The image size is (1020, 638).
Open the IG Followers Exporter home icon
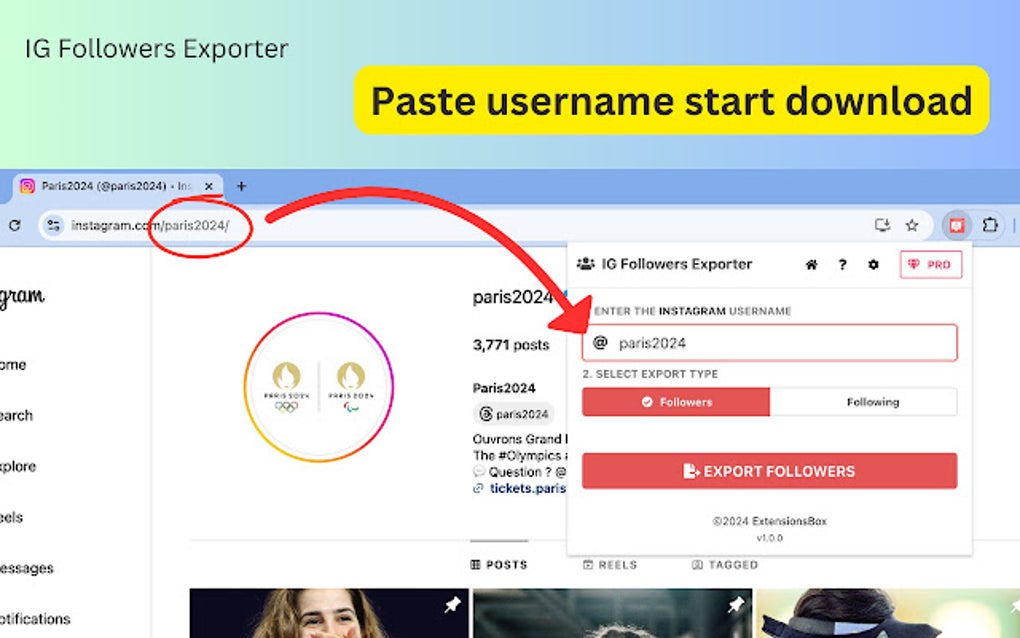coord(810,264)
